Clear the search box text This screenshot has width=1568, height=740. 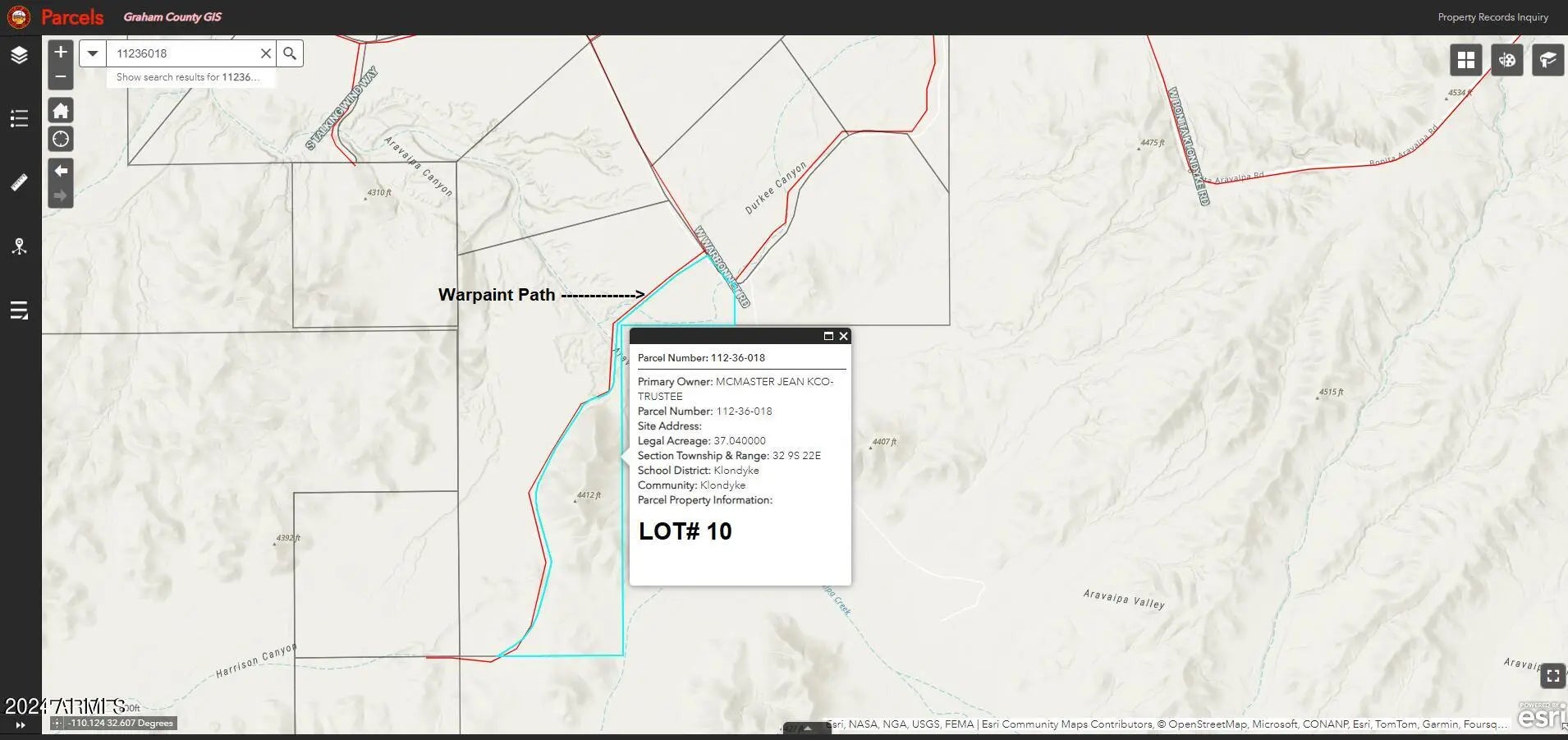point(266,53)
